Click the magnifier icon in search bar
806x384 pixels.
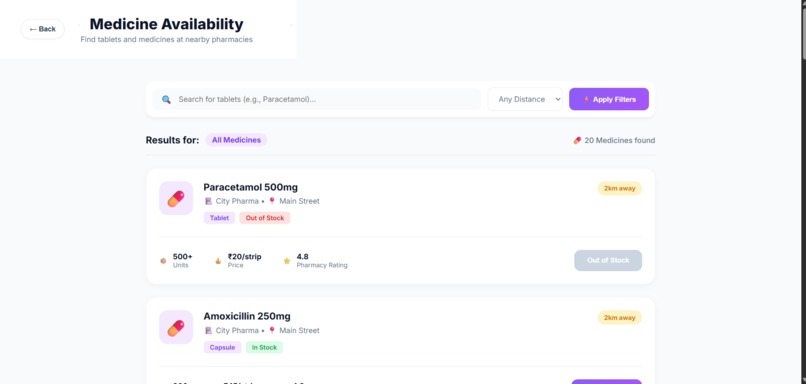coord(166,99)
